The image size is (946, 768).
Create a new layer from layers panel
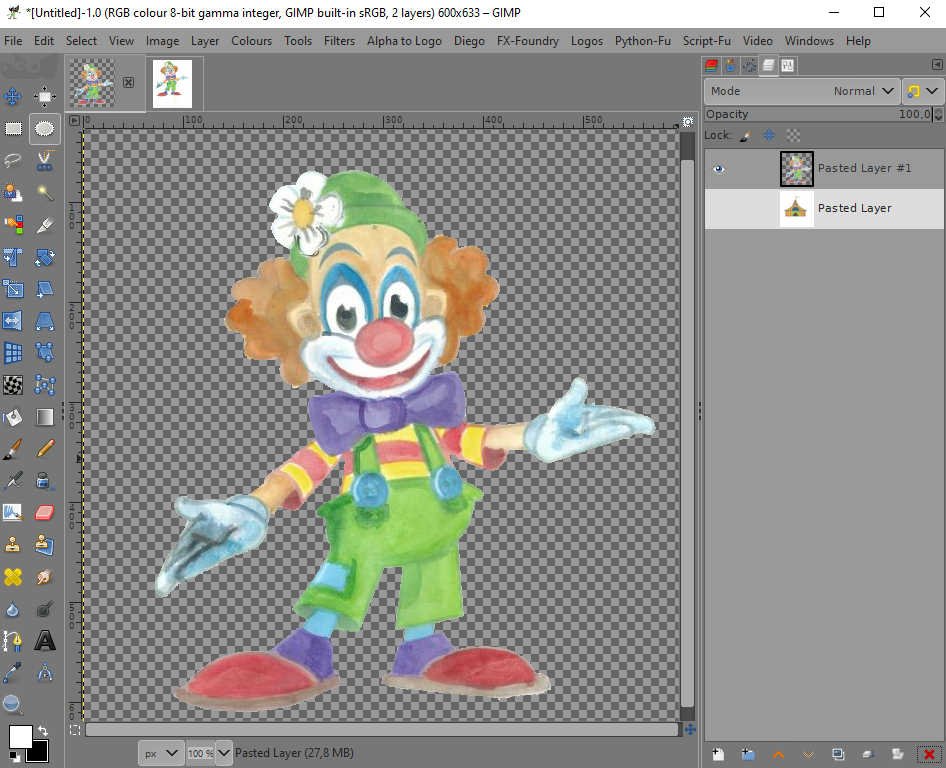pyautogui.click(x=717, y=753)
